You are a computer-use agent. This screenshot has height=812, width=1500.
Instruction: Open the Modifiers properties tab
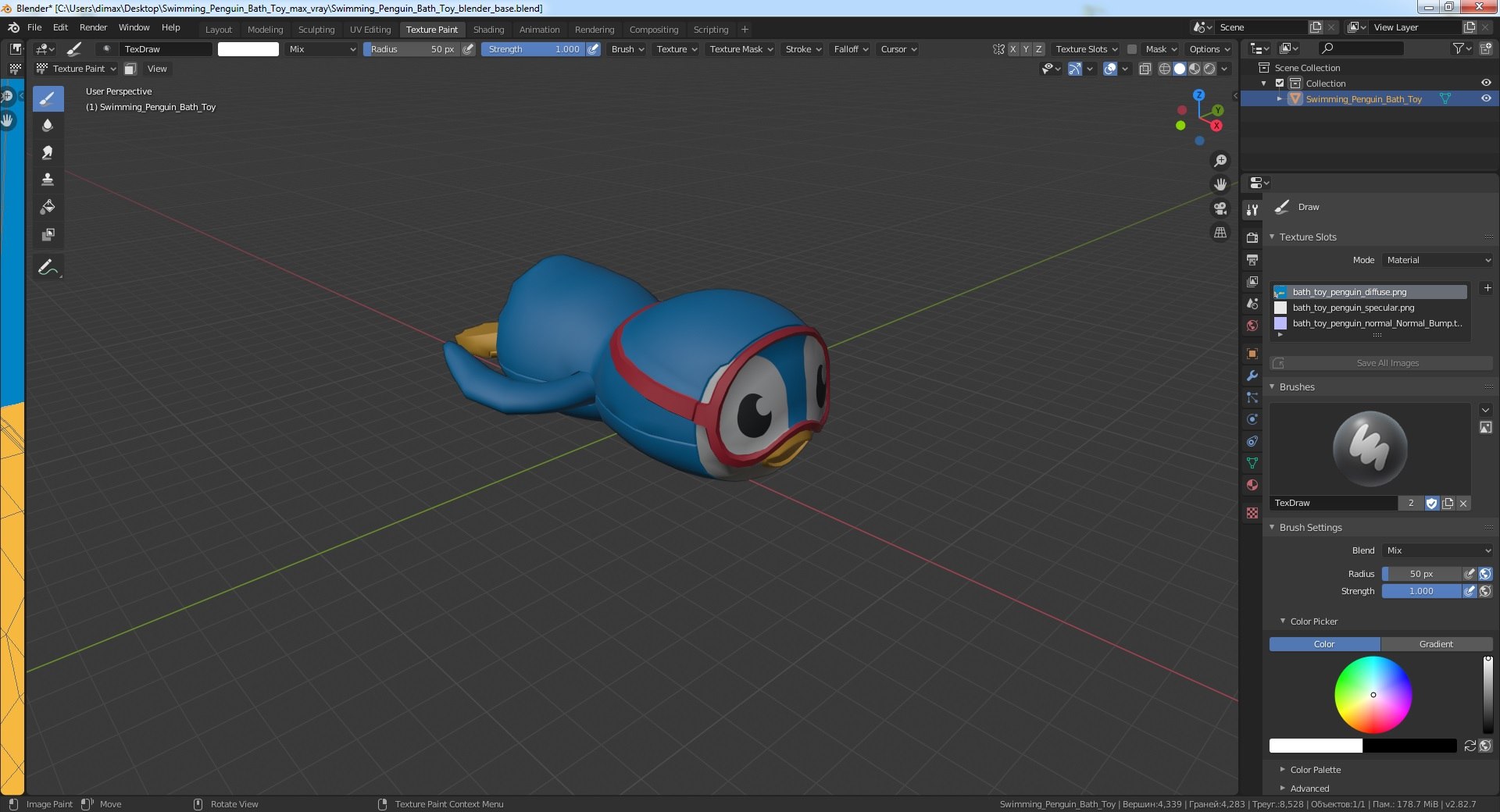tap(1252, 376)
